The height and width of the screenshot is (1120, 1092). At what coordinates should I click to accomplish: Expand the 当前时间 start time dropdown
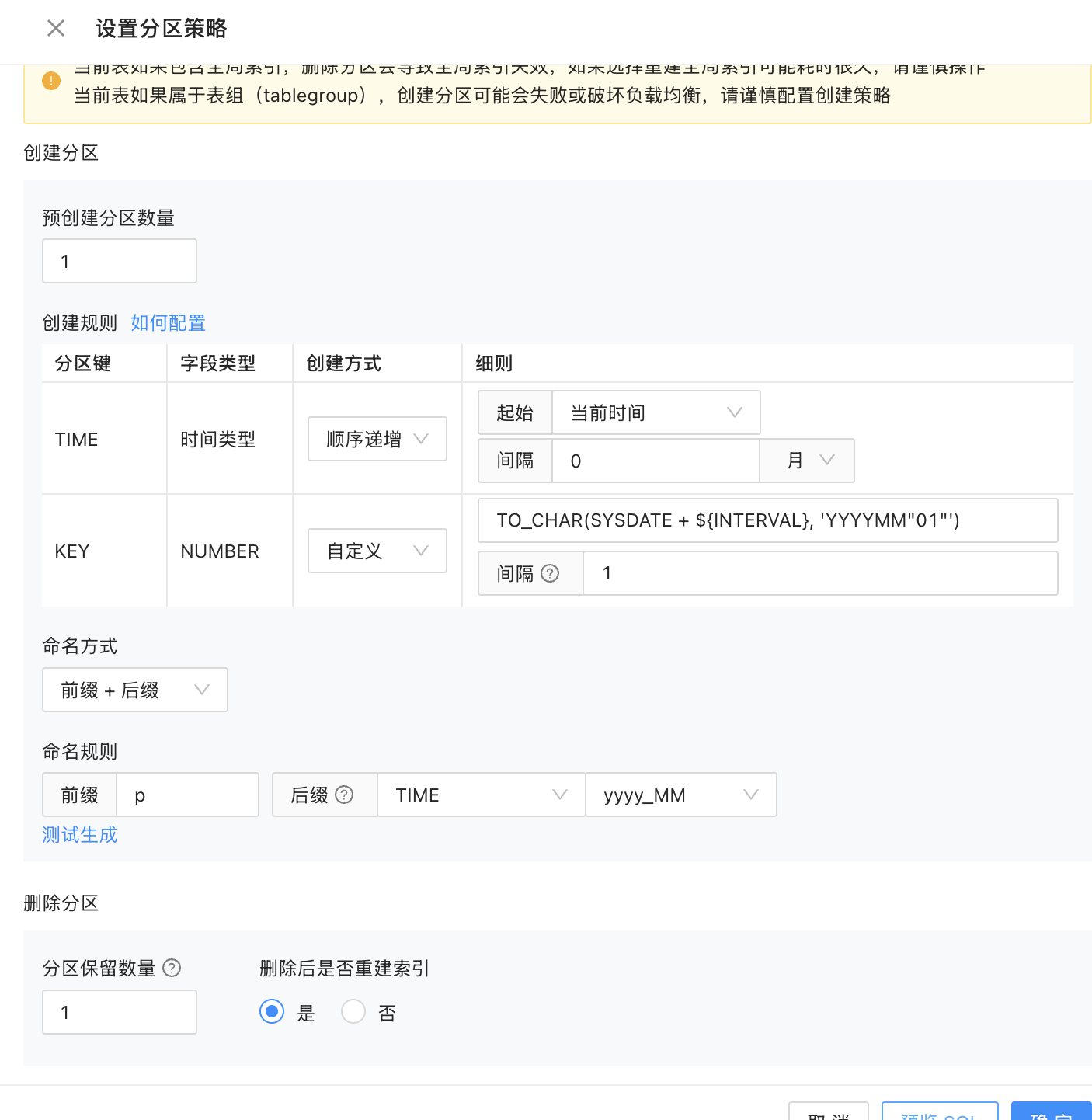(656, 412)
